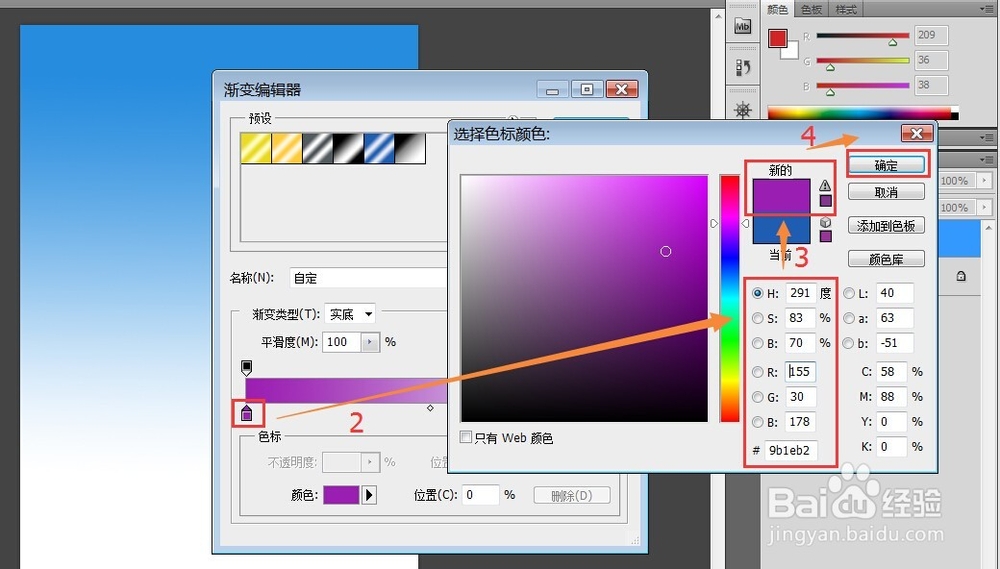The width and height of the screenshot is (1000, 569).
Task: Choose the last black-to-white gradient preset
Action: (x=410, y=148)
